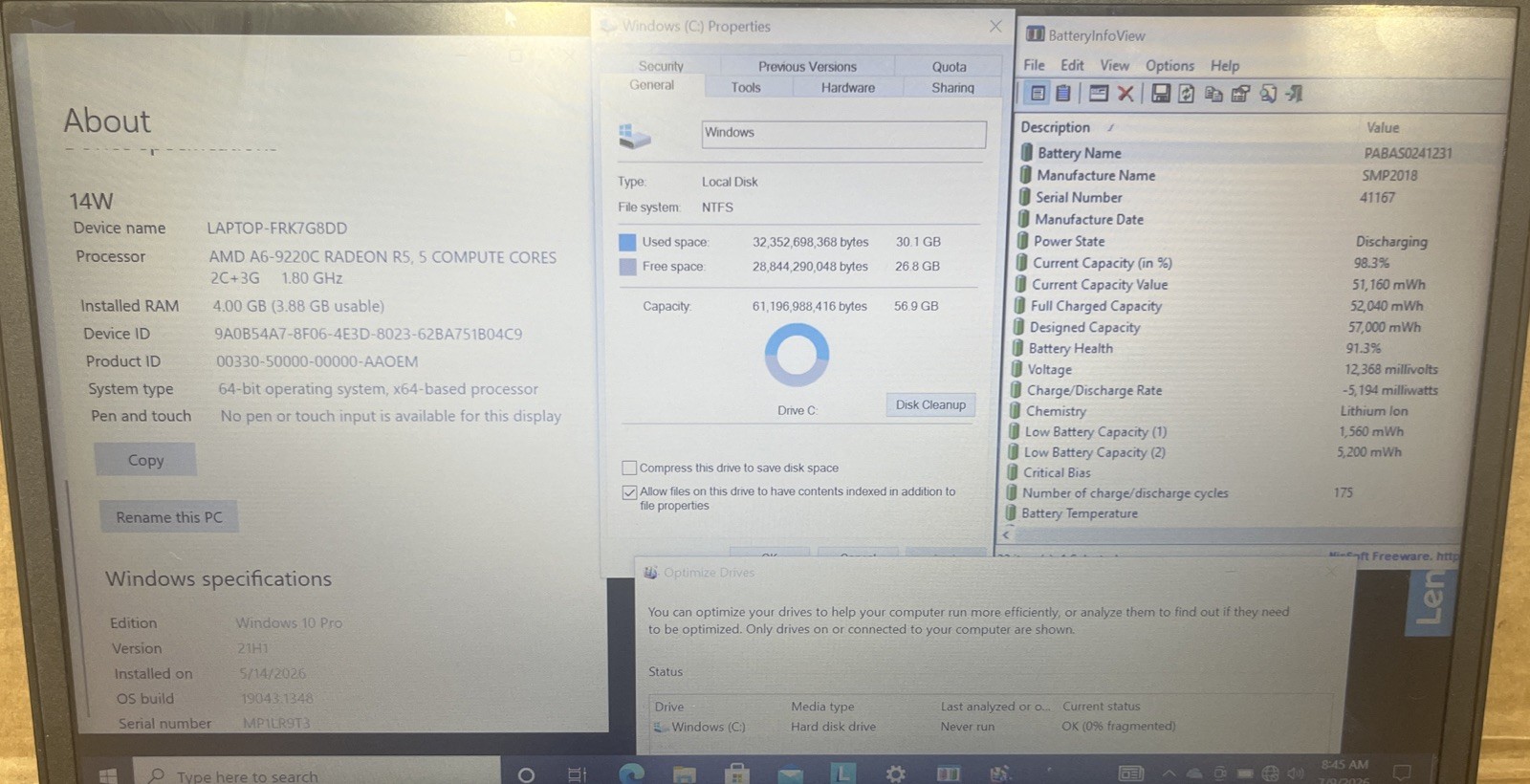
Task: Open the Edit menu in BatteryInfoView
Action: point(1072,65)
